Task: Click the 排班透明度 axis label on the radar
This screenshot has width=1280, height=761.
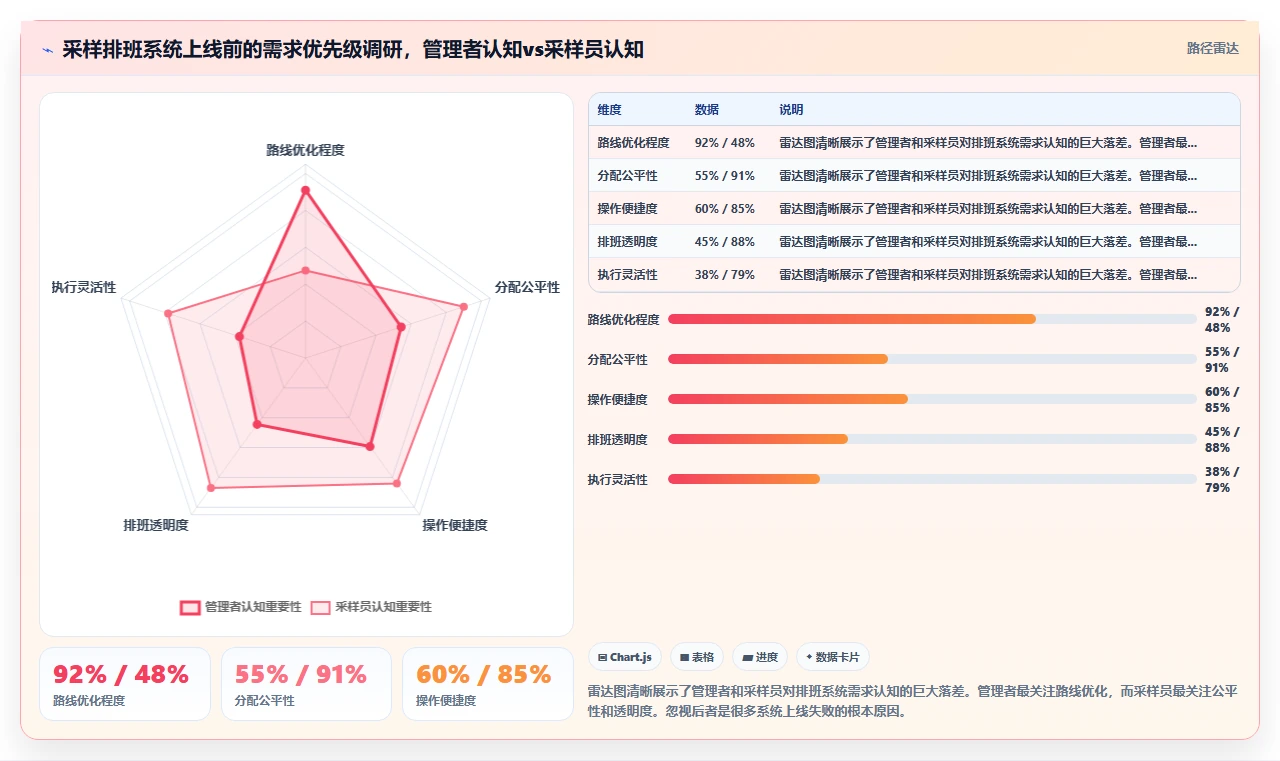Action: [x=156, y=525]
